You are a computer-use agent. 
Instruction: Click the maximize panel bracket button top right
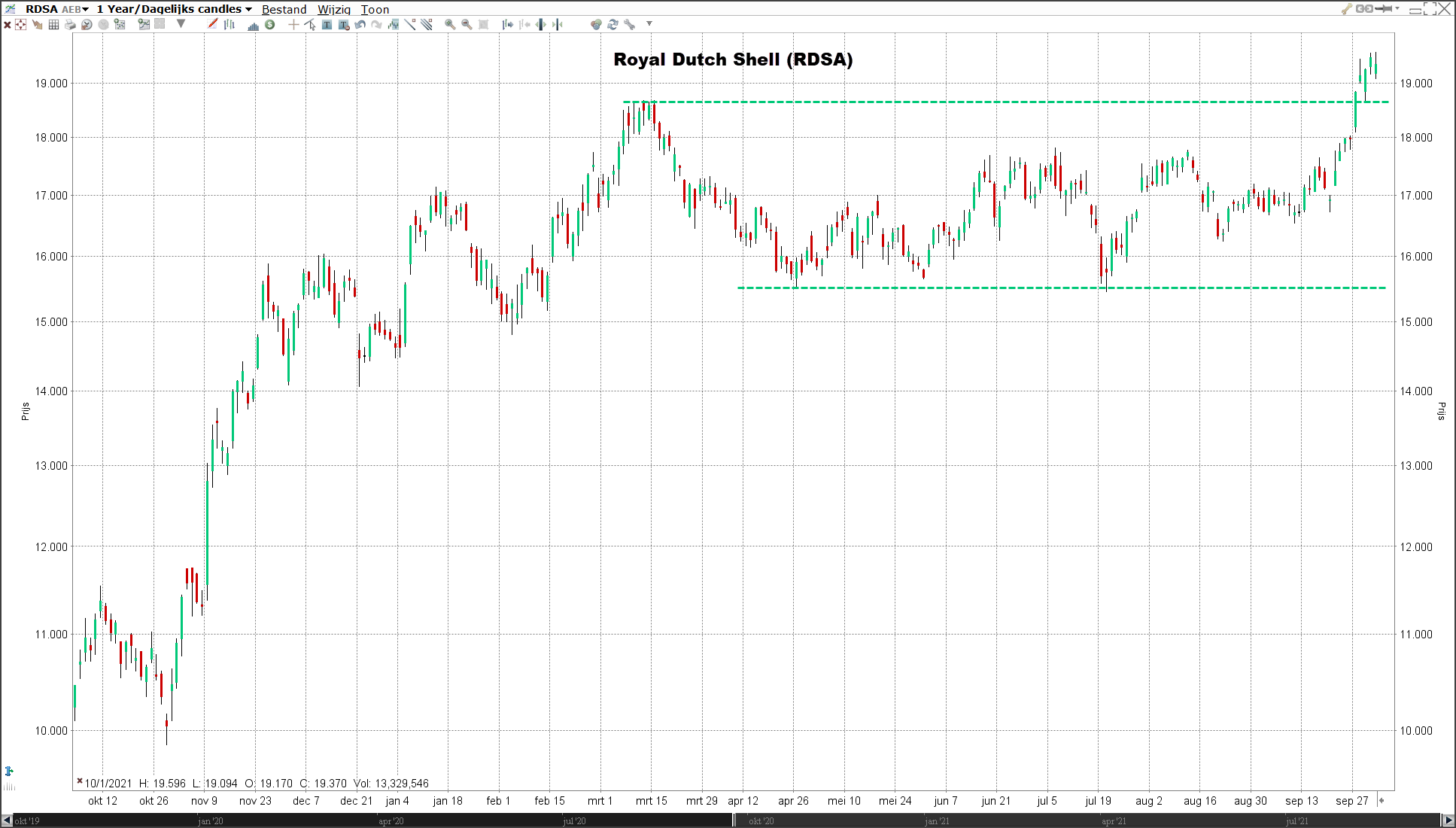pyautogui.click(x=1430, y=9)
